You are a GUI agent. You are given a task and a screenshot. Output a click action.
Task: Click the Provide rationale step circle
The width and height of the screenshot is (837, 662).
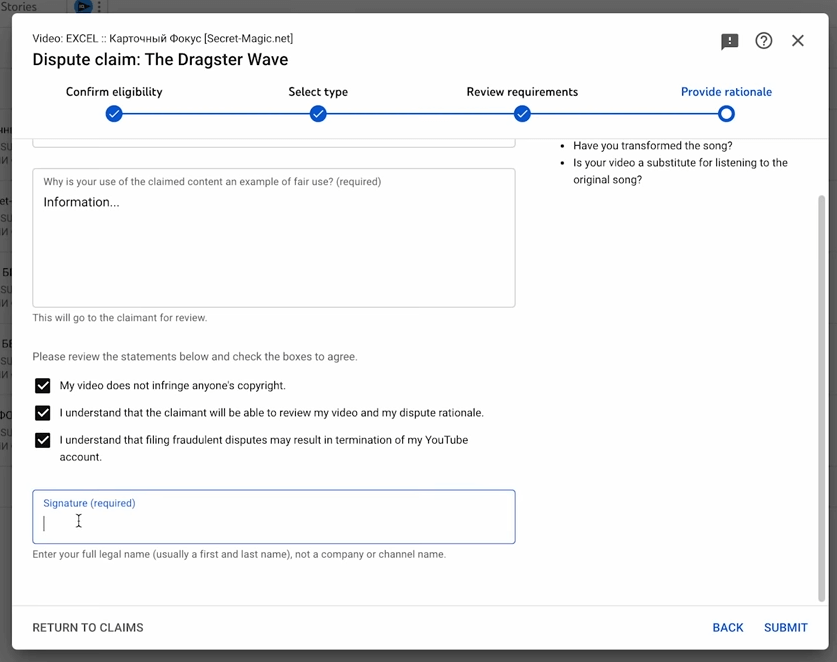click(x=726, y=114)
